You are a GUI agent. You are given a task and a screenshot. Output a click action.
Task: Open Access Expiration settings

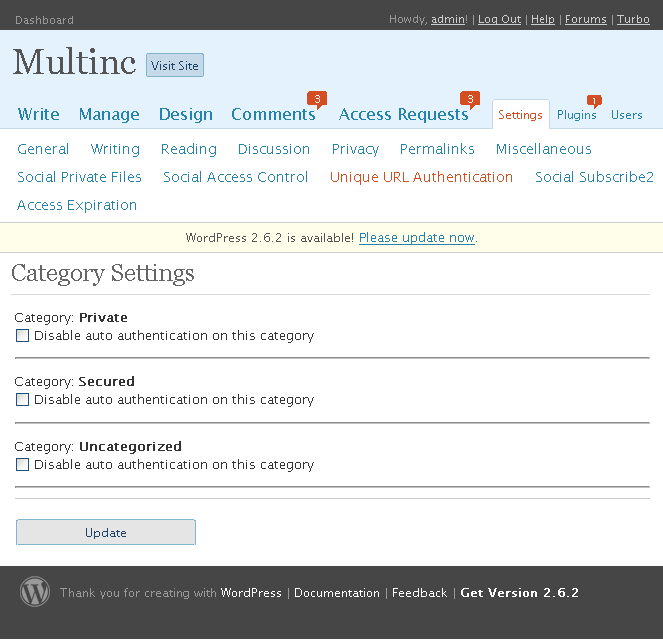[x=77, y=205]
